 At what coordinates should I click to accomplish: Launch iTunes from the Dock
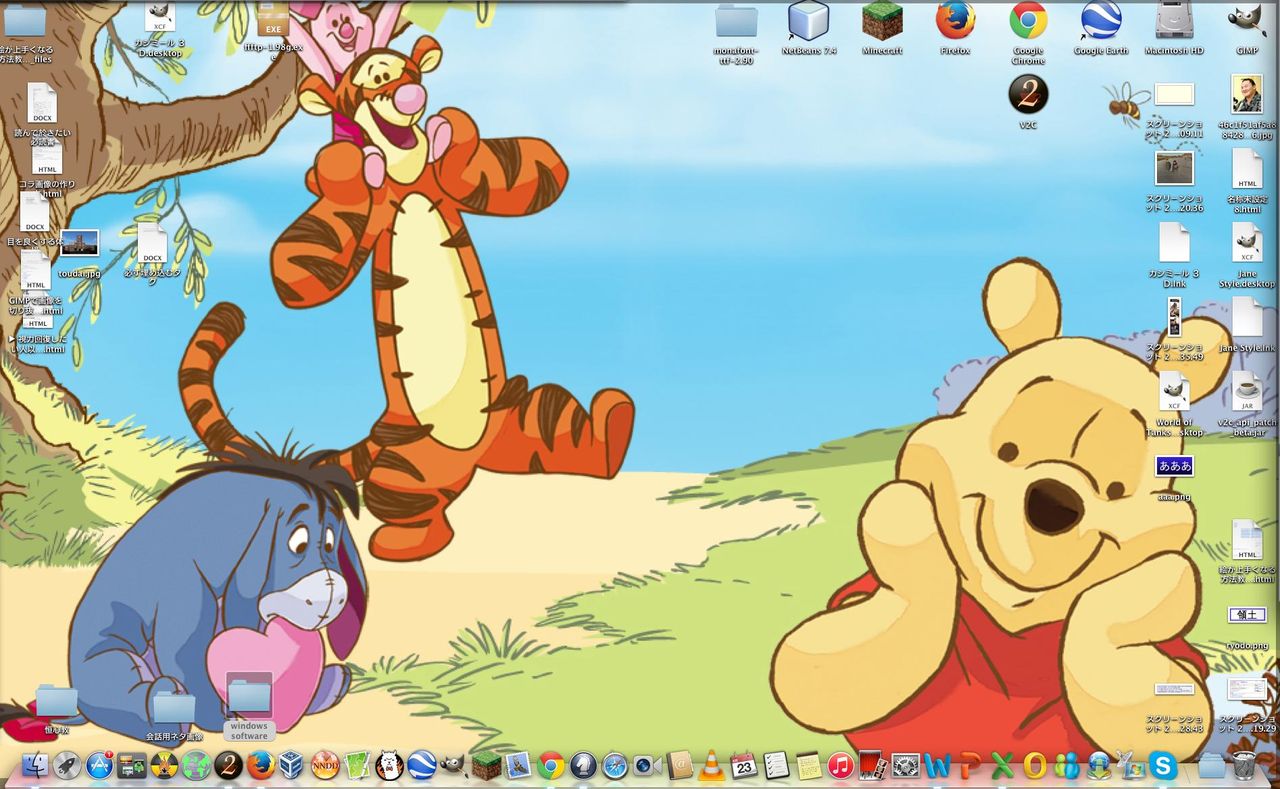click(841, 767)
